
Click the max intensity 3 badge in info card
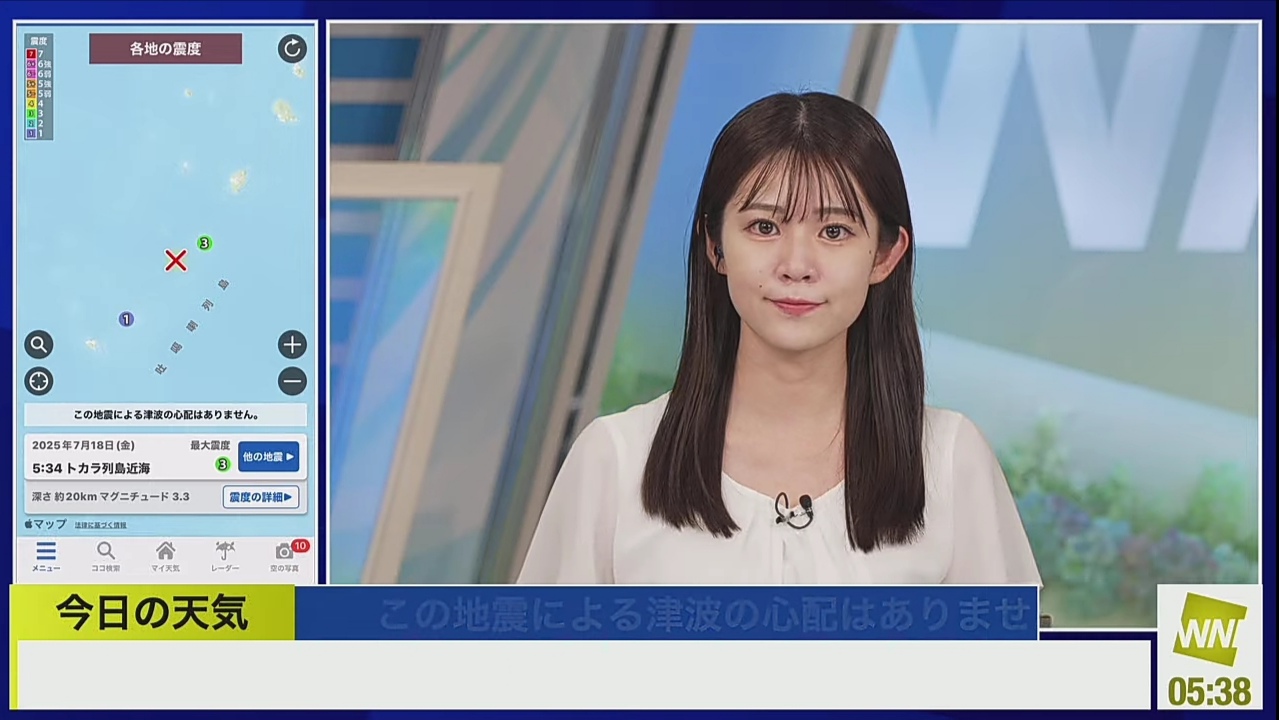(x=223, y=464)
